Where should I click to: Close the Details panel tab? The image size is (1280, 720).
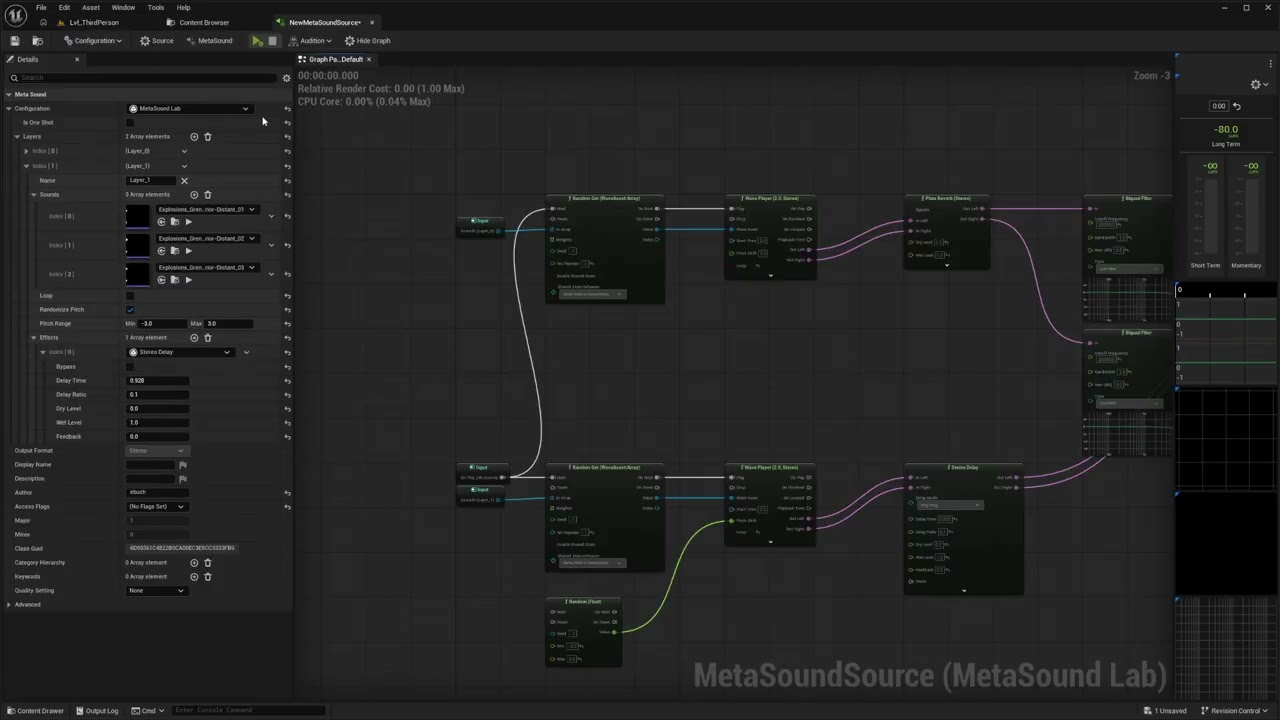(x=76, y=59)
